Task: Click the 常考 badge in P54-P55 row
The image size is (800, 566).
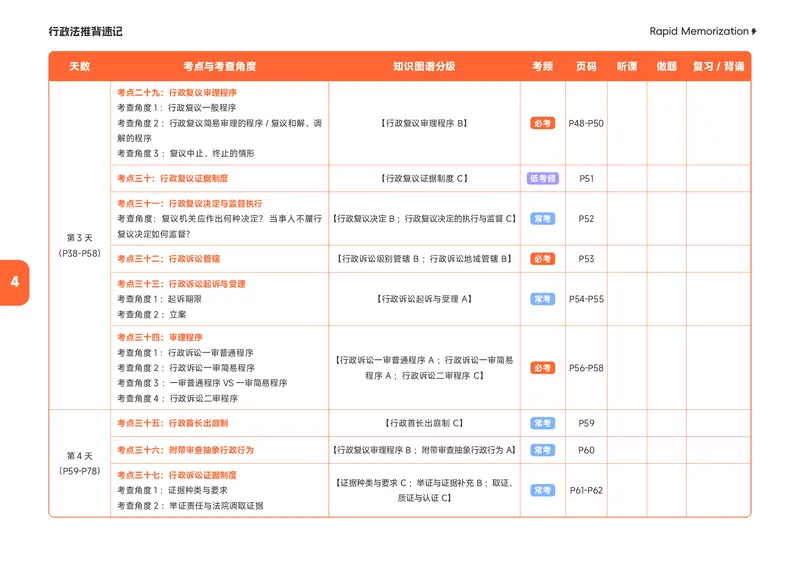Action: (x=542, y=299)
